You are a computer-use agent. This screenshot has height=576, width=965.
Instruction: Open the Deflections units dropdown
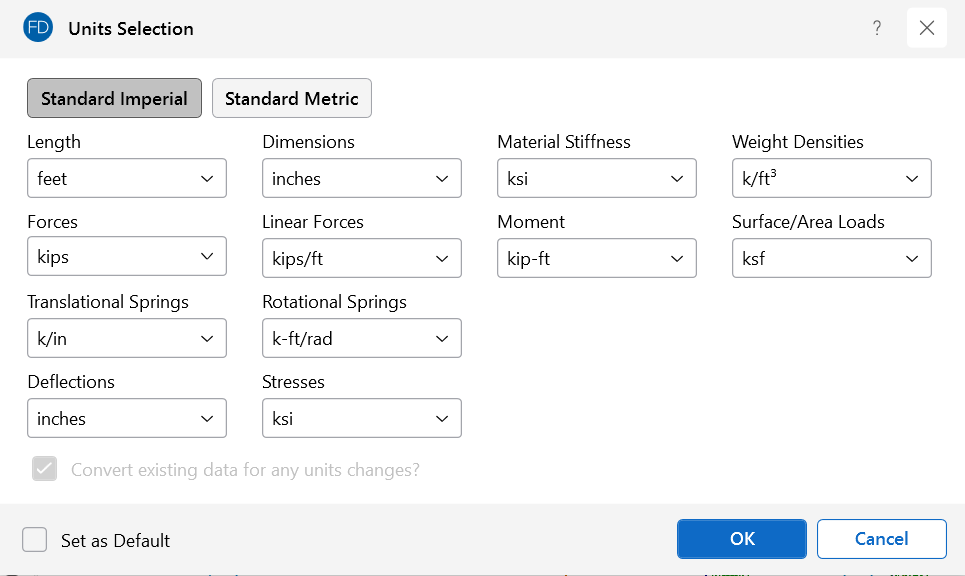pyautogui.click(x=127, y=419)
